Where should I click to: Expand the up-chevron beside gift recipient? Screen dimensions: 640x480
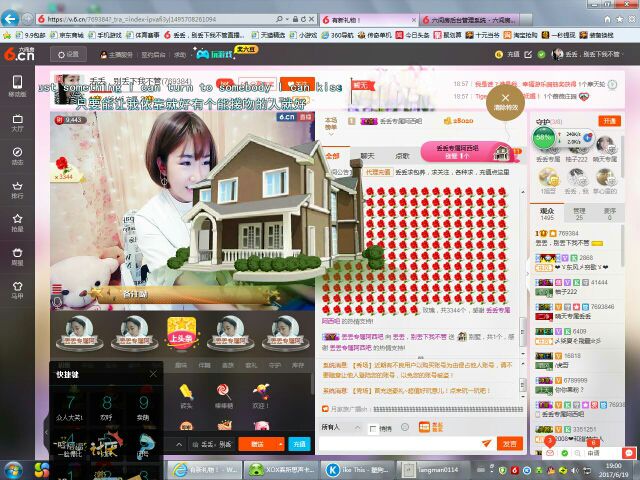tap(179, 444)
